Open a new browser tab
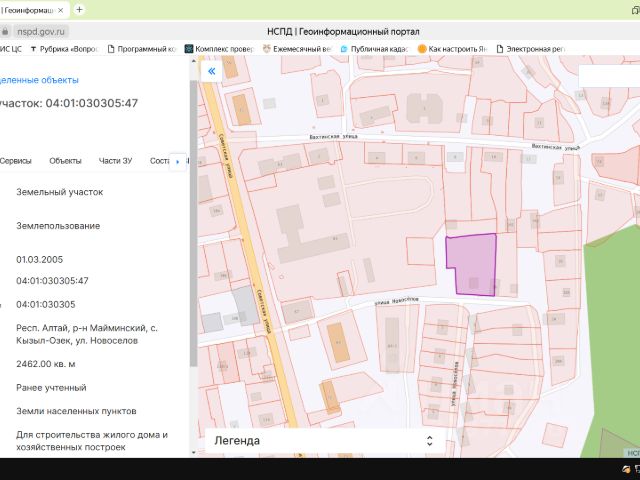Screen dimensions: 640x480 79,10
